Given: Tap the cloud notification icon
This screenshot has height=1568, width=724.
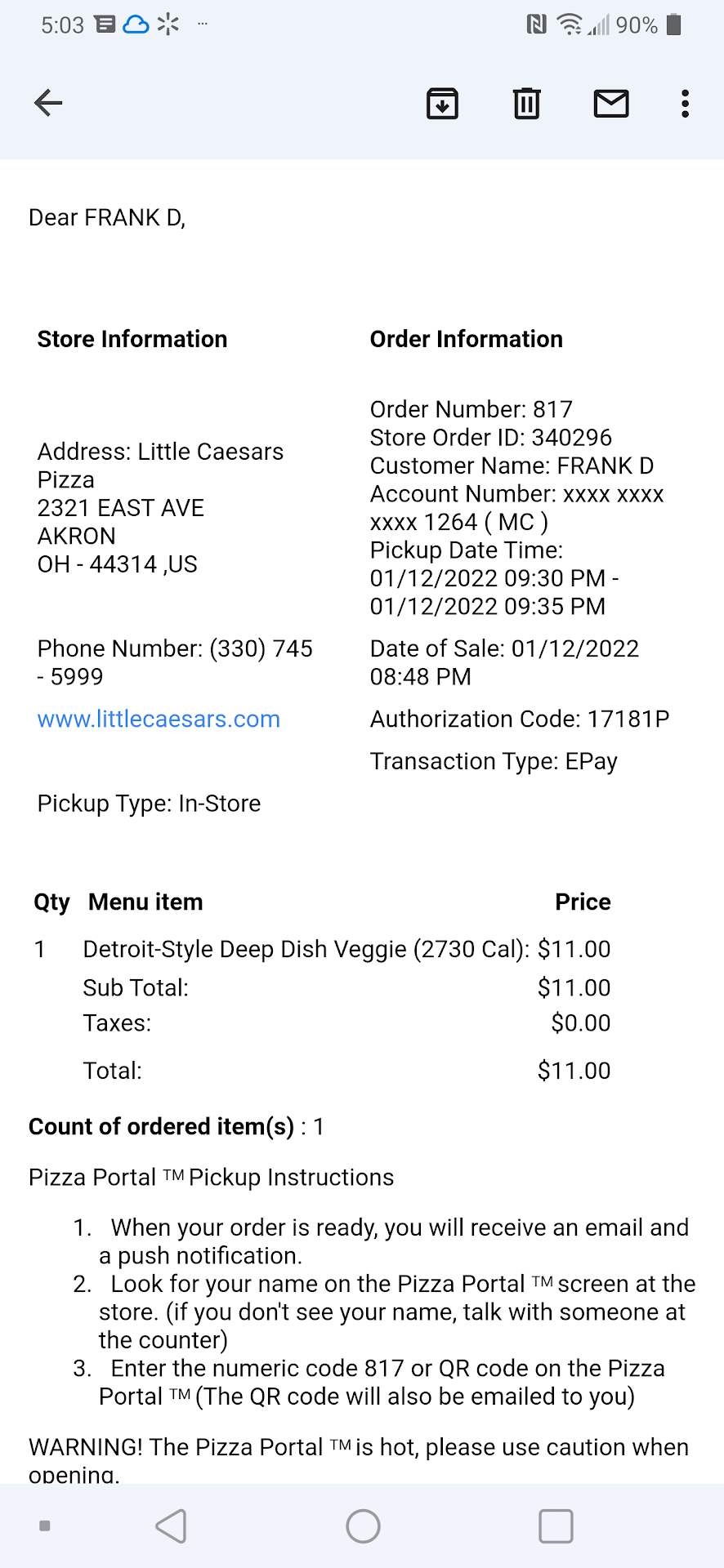Looking at the screenshot, I should click(136, 24).
